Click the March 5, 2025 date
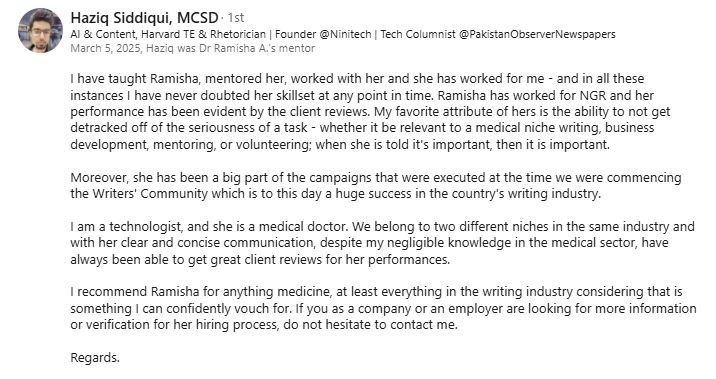The height and width of the screenshot is (379, 716). coord(105,48)
